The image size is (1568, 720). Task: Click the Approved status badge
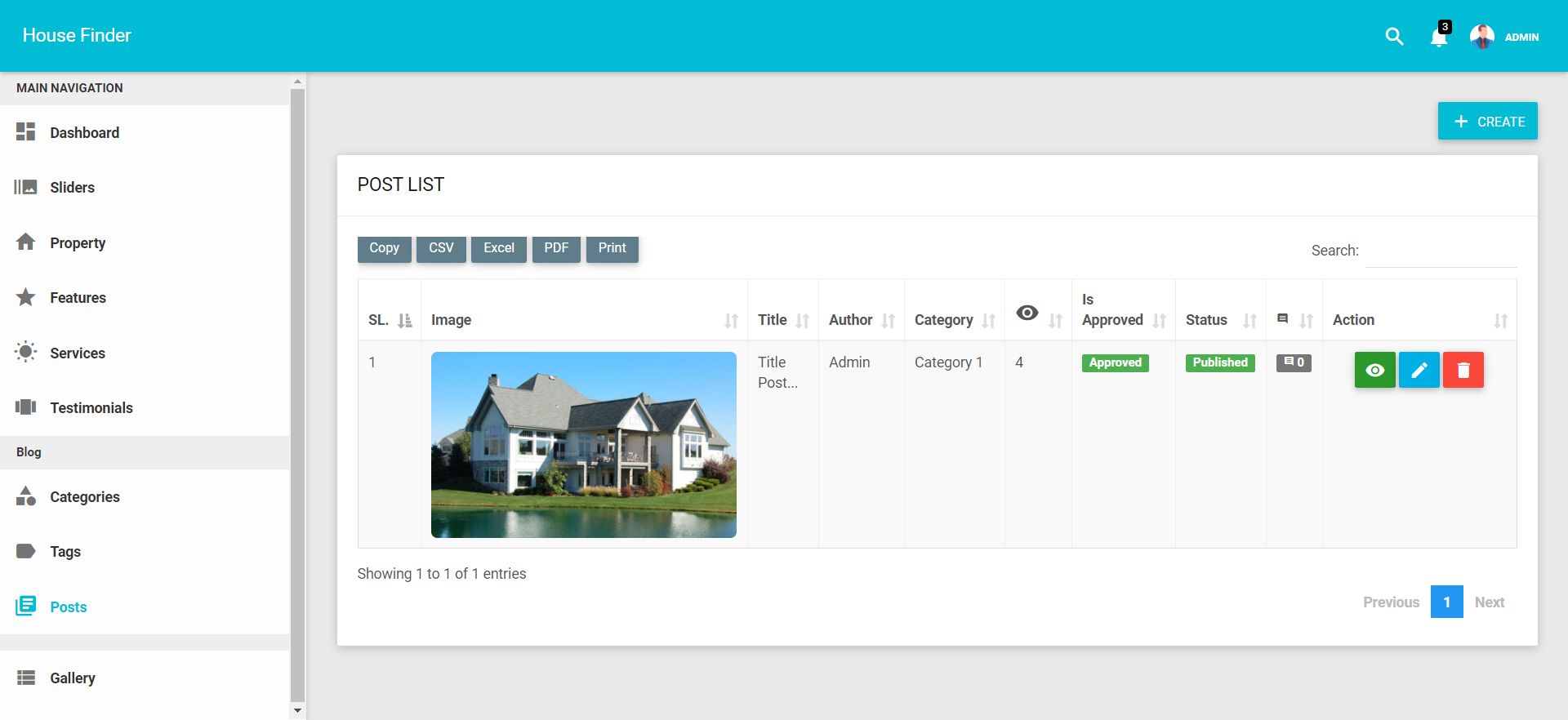tap(1115, 362)
